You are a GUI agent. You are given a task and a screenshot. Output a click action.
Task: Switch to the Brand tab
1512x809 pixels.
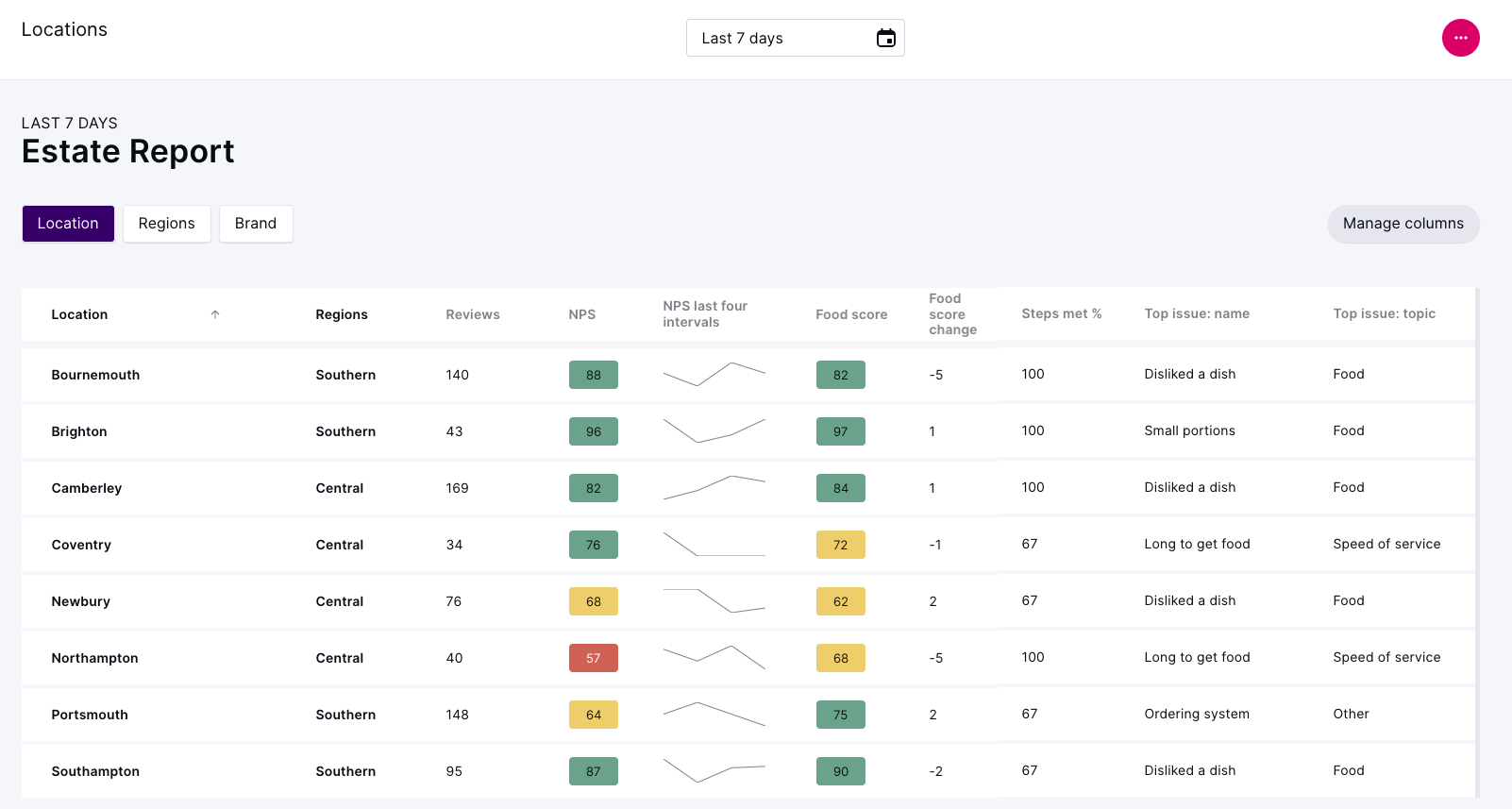click(256, 224)
